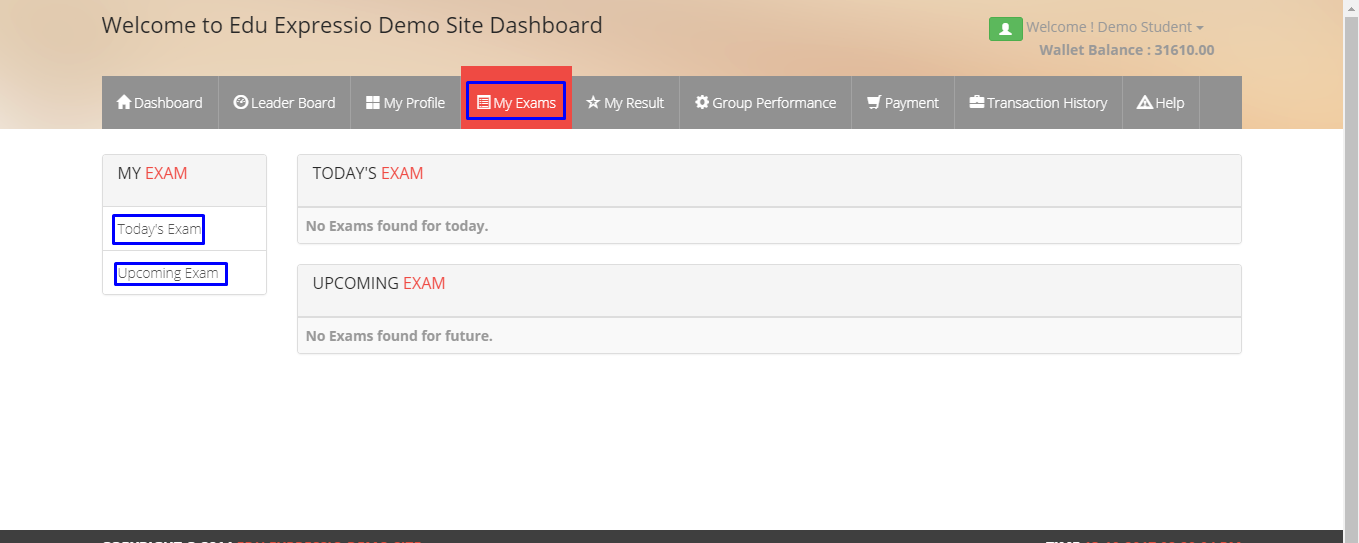Click the Welcome to Edu Expressio title
The image size is (1359, 543).
(x=352, y=25)
